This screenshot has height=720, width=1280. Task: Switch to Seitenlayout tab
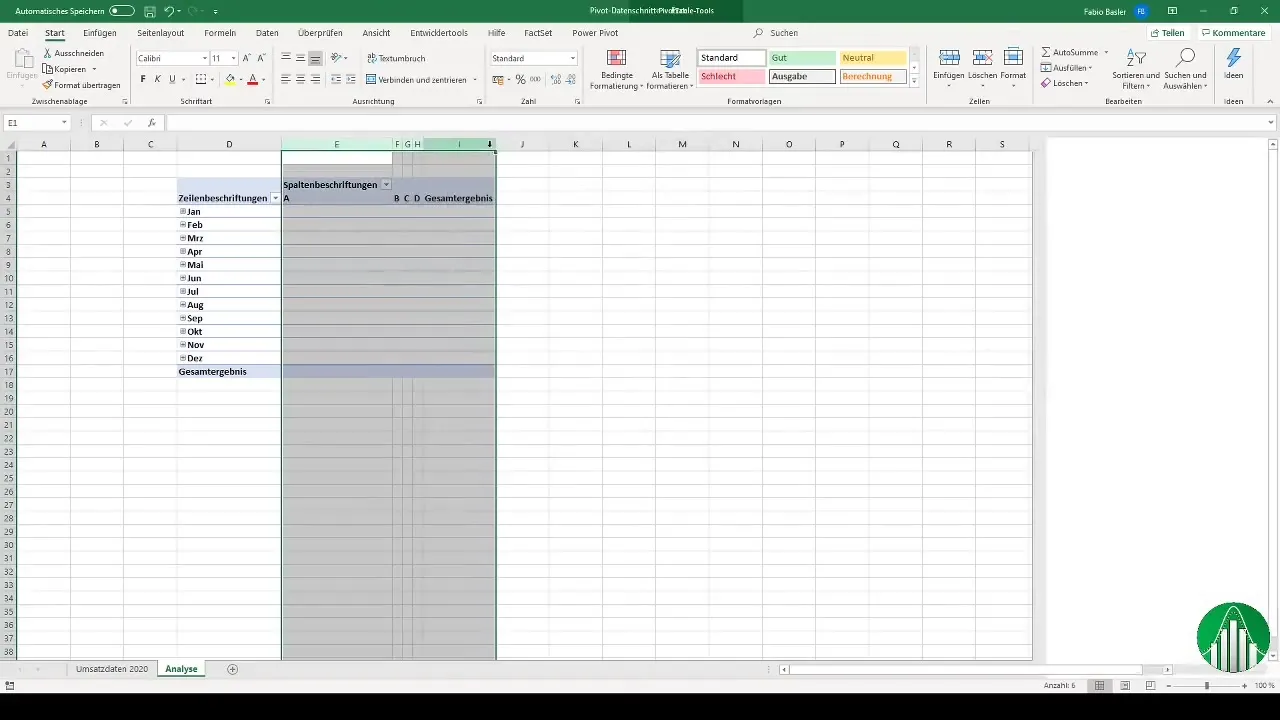pyautogui.click(x=161, y=33)
